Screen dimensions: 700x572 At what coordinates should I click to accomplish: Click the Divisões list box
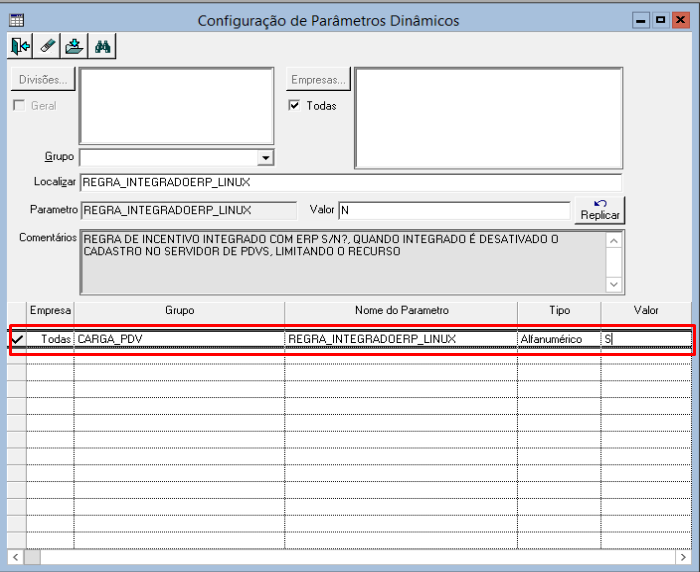(x=176, y=106)
